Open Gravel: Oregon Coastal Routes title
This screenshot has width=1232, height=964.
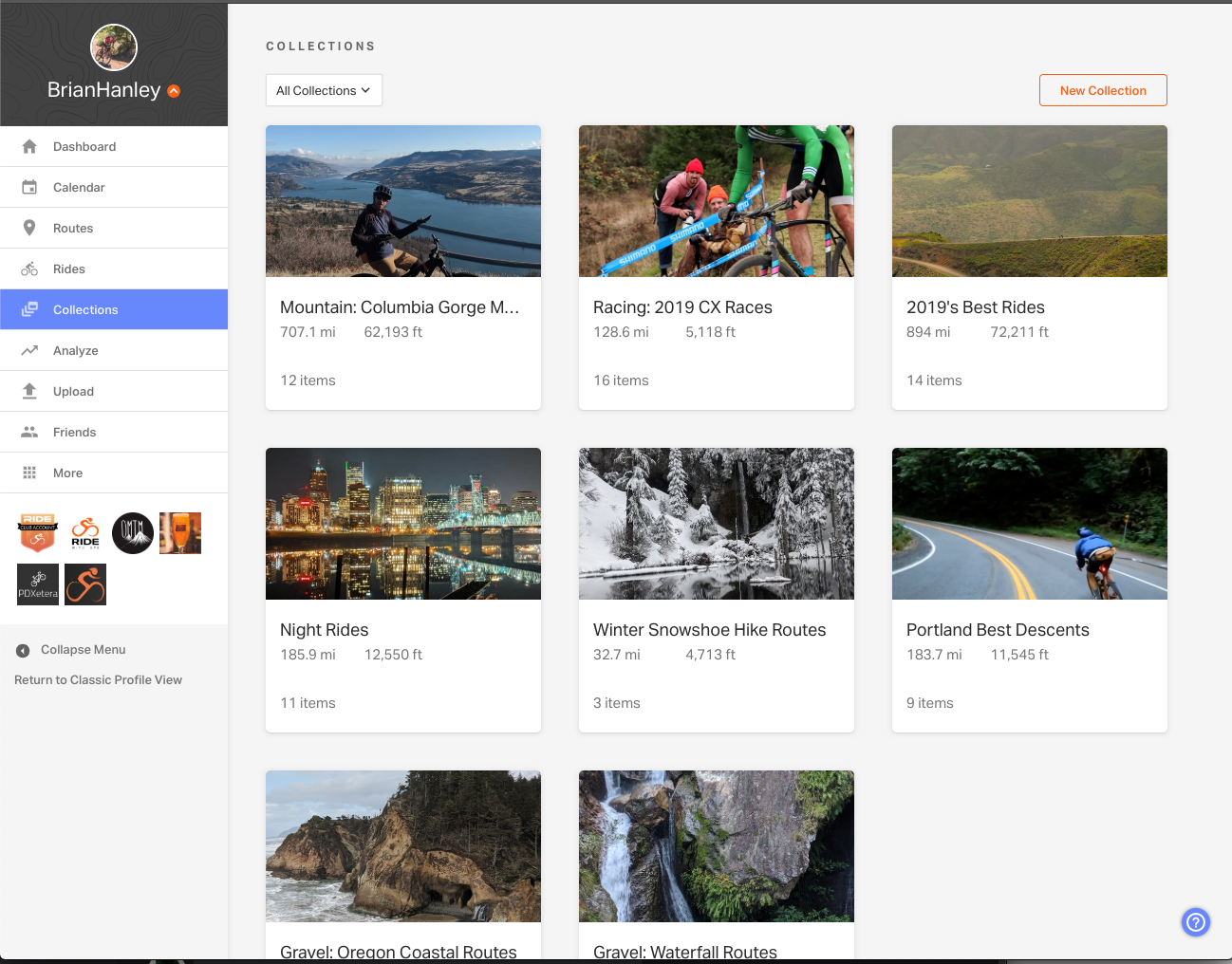coord(399,952)
